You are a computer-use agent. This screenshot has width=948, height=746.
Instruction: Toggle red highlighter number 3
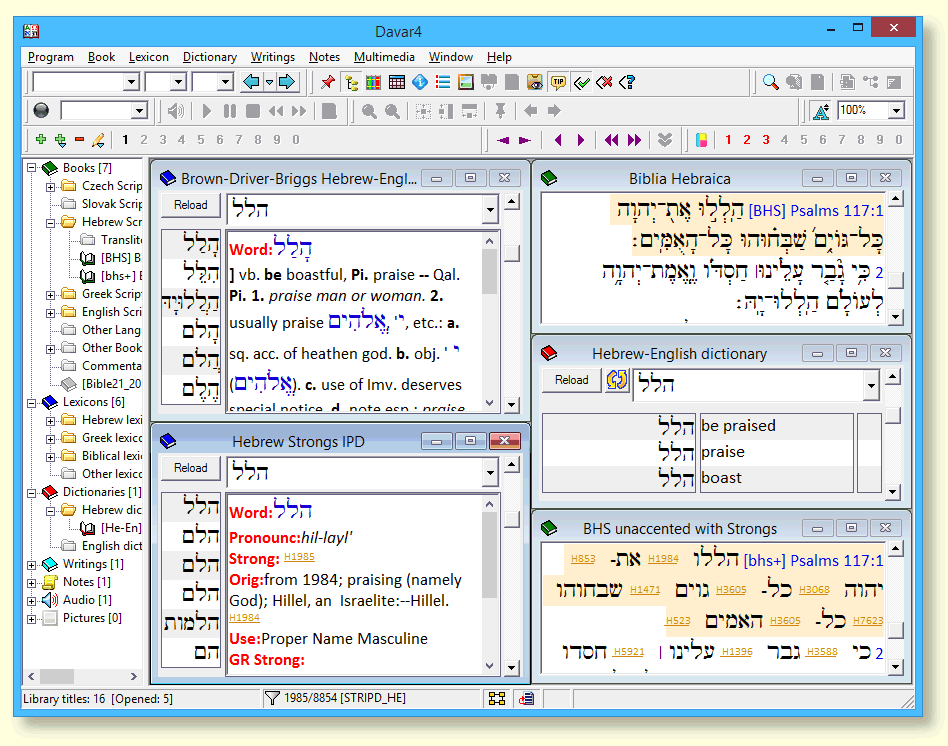coord(766,140)
